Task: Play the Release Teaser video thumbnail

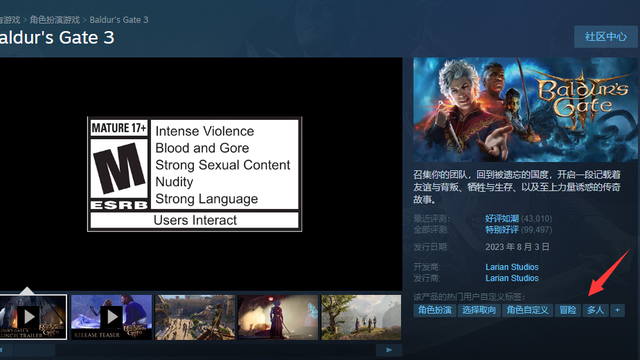Action: pos(111,317)
